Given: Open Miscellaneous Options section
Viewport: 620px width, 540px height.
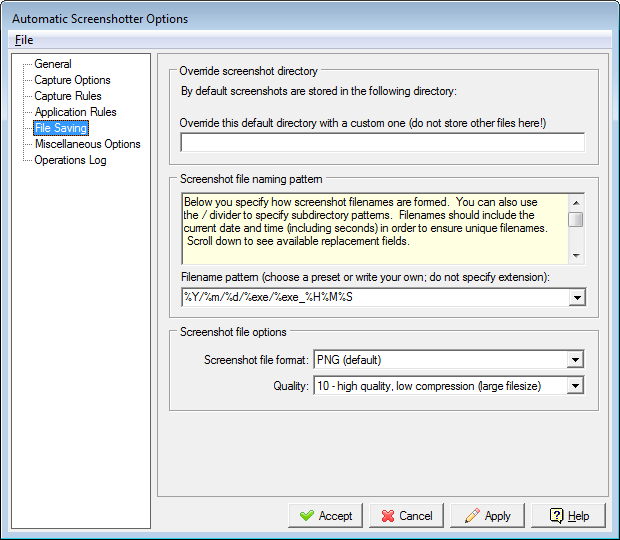Looking at the screenshot, I should click(87, 144).
